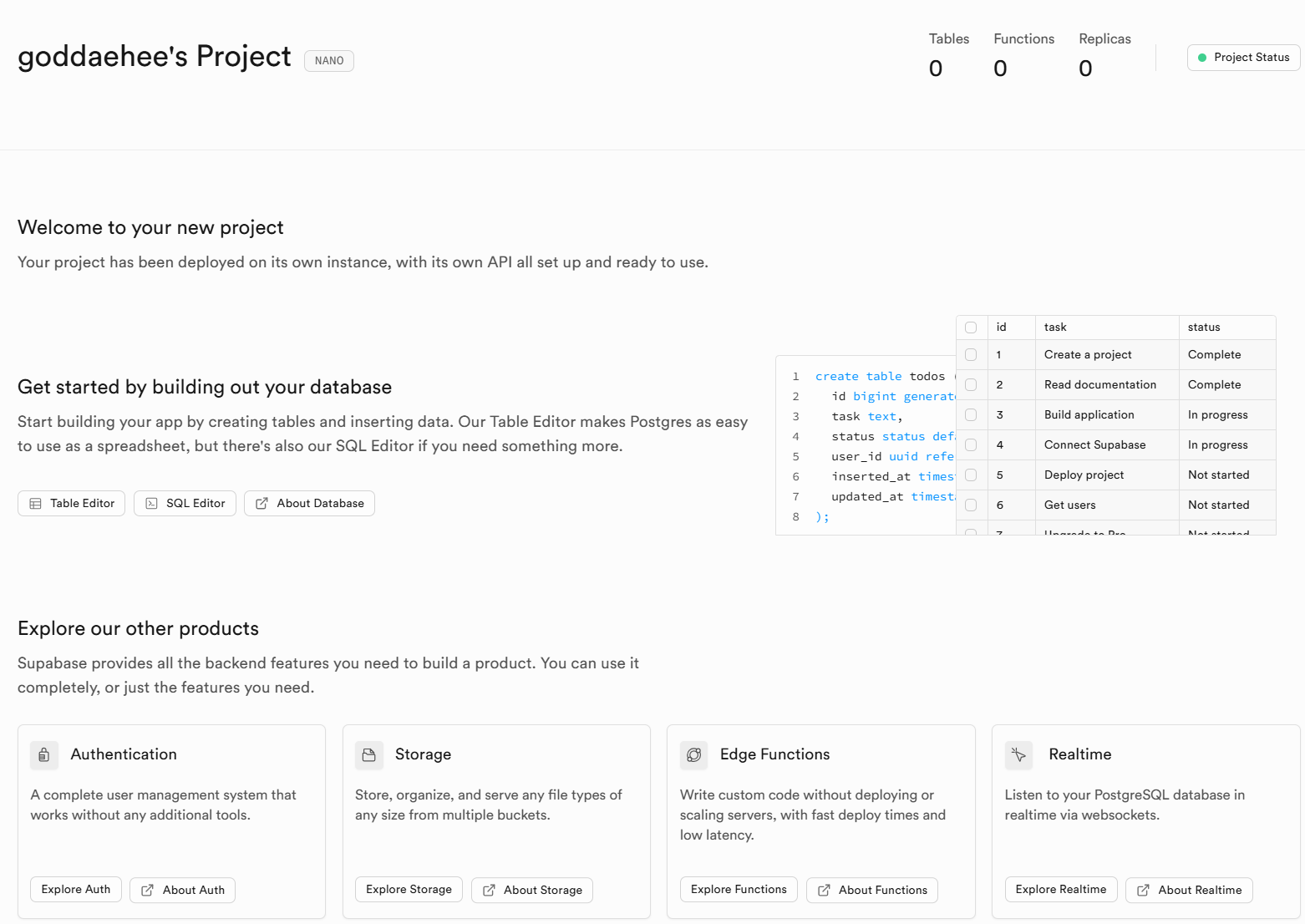Check the Create a project row checkbox

pos(971,355)
